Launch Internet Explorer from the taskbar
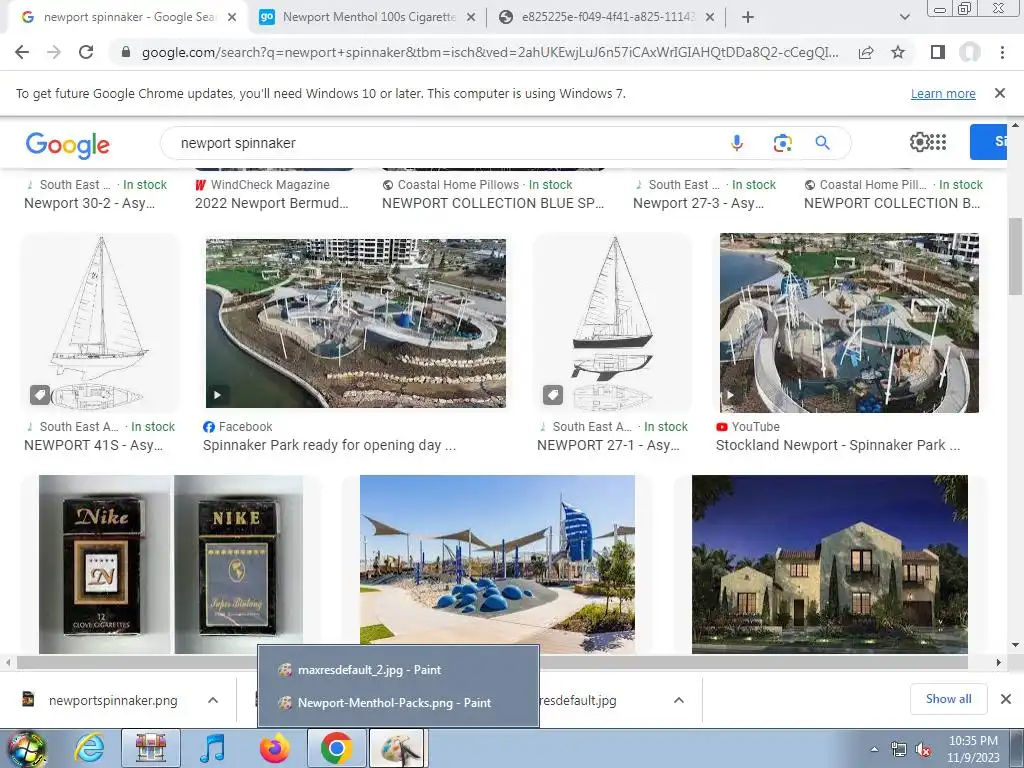 coord(89,748)
